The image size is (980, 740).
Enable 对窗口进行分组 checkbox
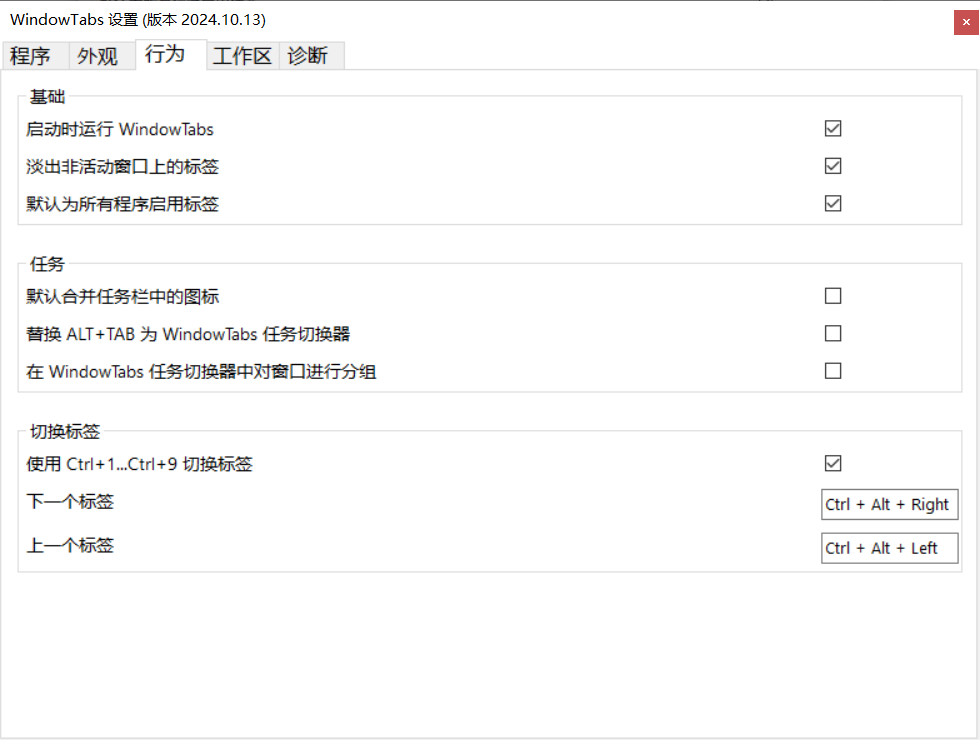click(833, 371)
